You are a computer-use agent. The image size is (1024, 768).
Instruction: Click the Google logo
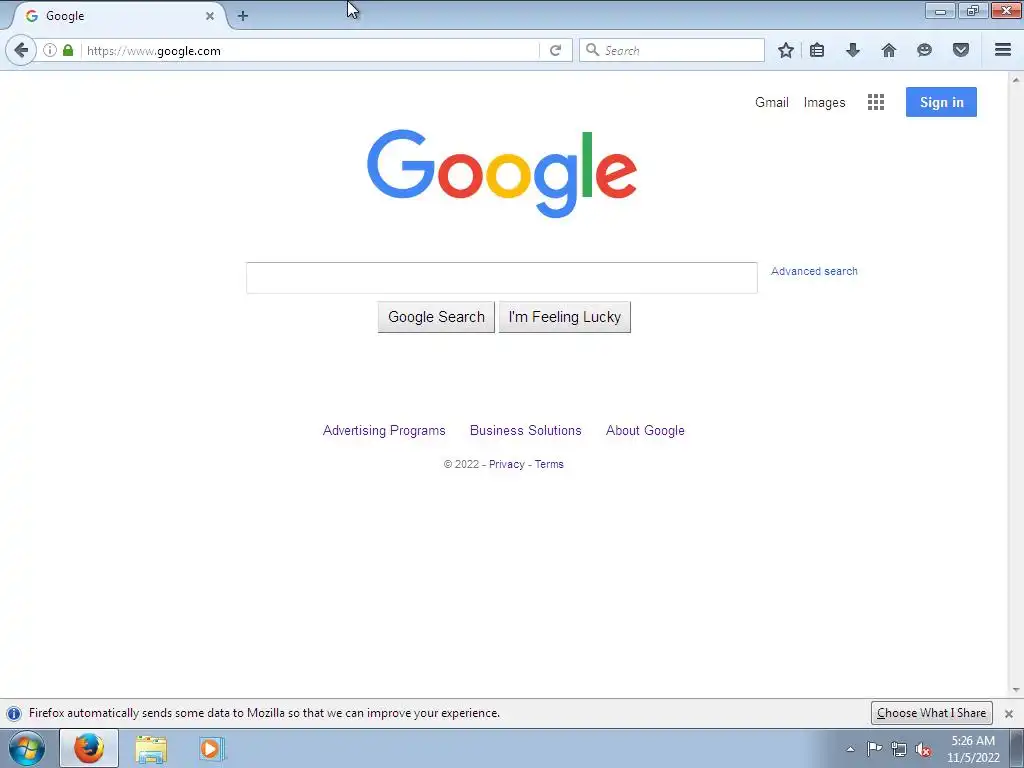[502, 173]
